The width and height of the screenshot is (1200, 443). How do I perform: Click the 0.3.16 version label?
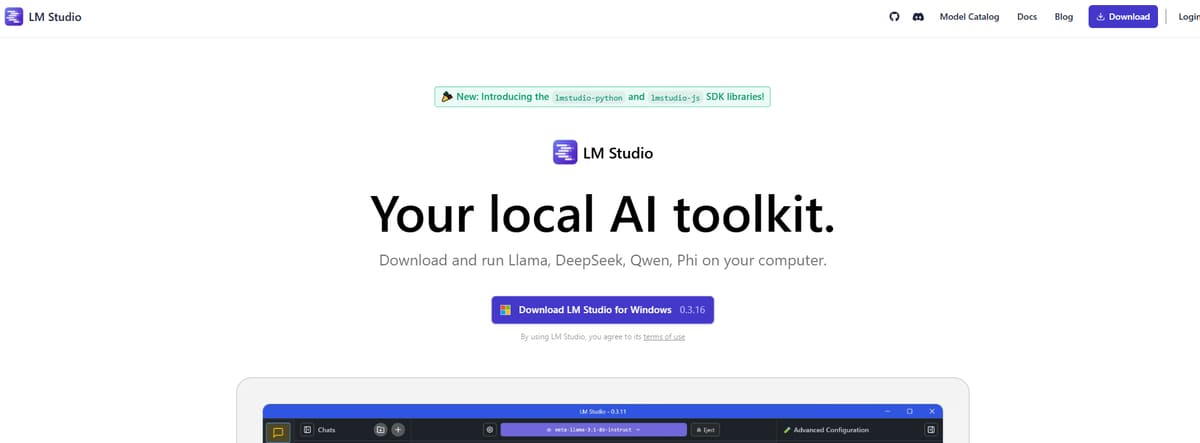(x=692, y=310)
